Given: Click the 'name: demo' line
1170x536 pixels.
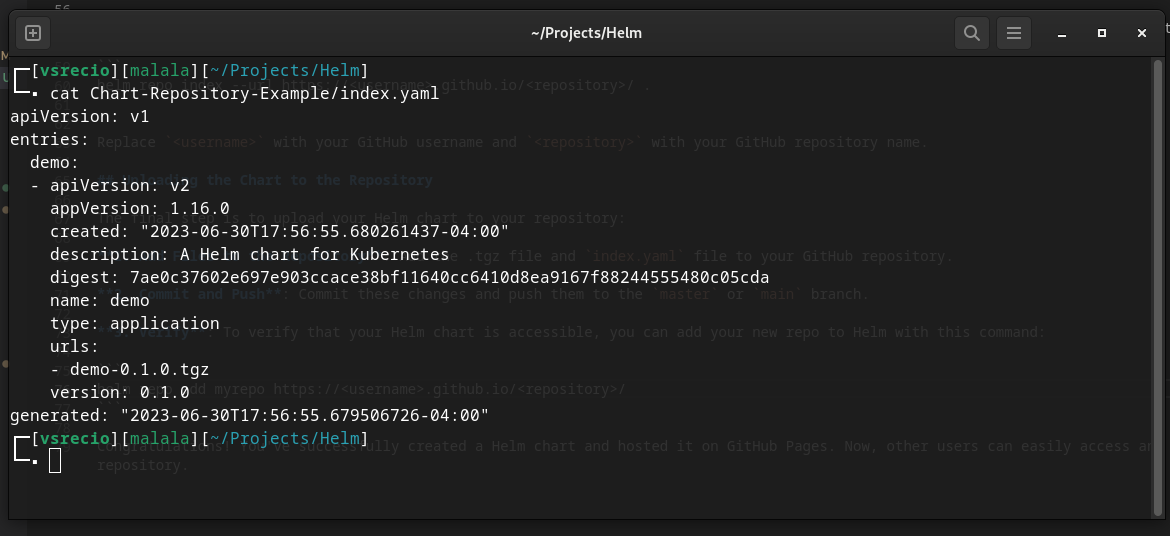Looking at the screenshot, I should pyautogui.click(x=100, y=301).
